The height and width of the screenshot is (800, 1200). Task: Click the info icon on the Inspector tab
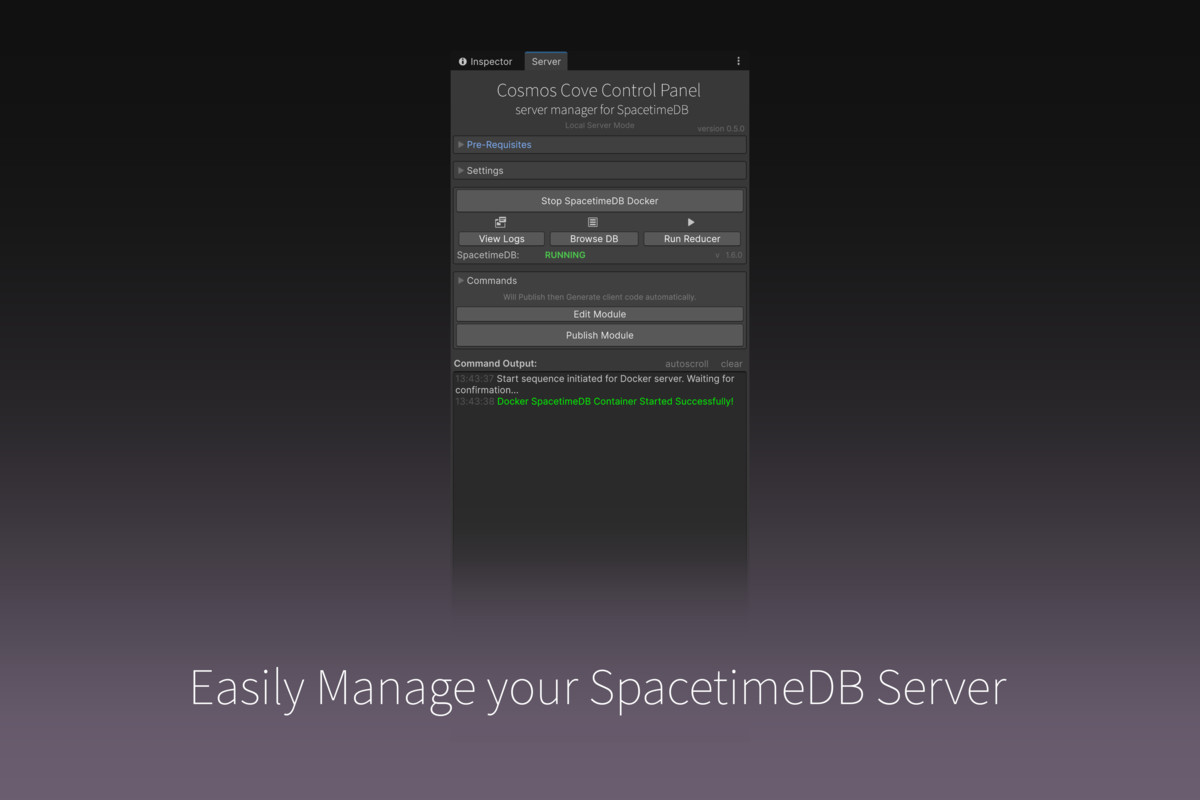tap(461, 61)
